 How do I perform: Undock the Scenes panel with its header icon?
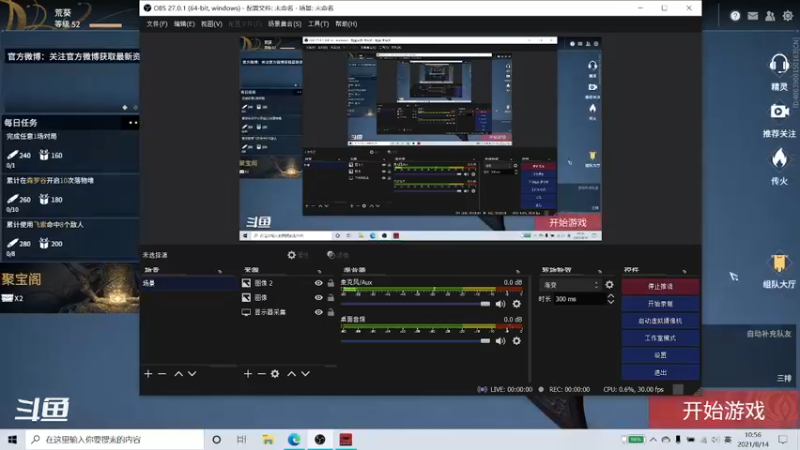pyautogui.click(x=220, y=270)
